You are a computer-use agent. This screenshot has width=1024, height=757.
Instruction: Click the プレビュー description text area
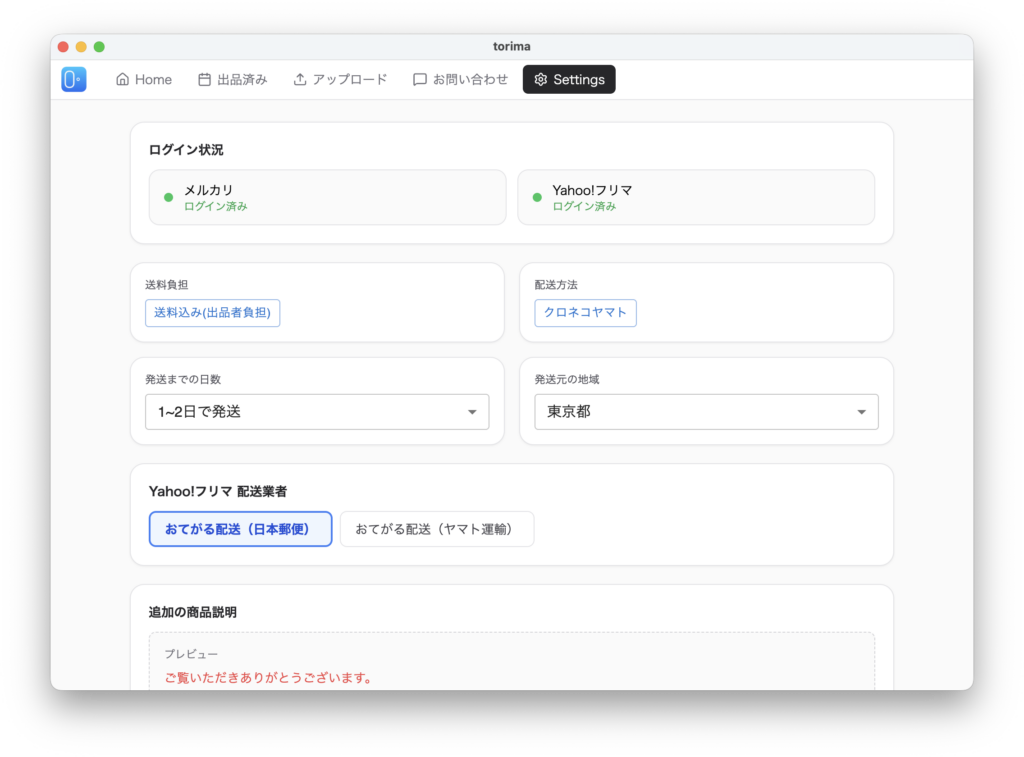click(511, 665)
